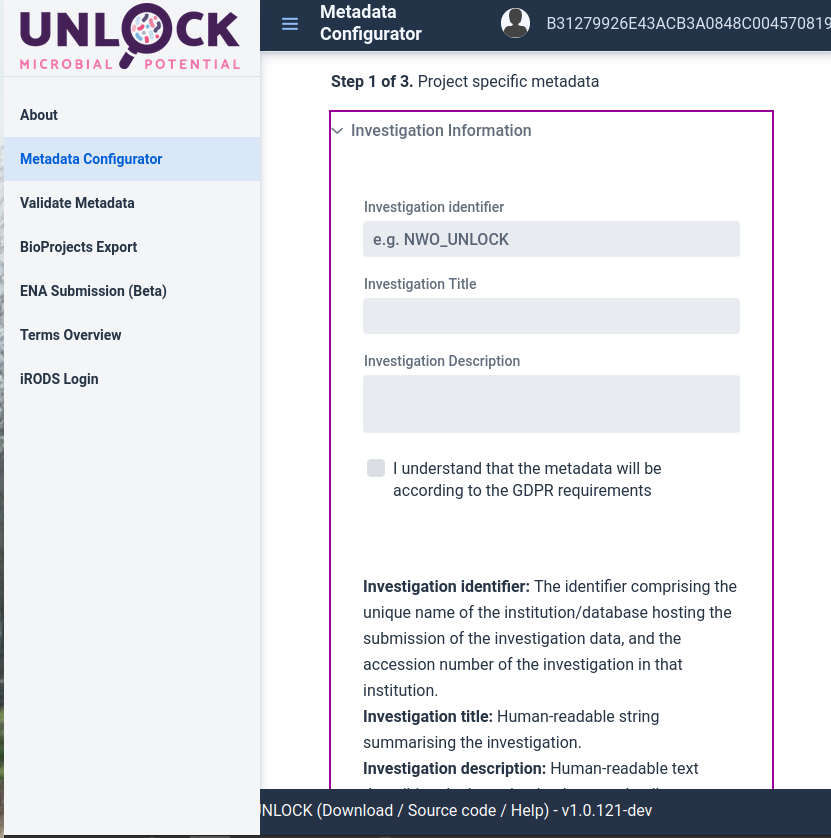831x838 pixels.
Task: Open the hamburger navigation menu
Action: (290, 24)
